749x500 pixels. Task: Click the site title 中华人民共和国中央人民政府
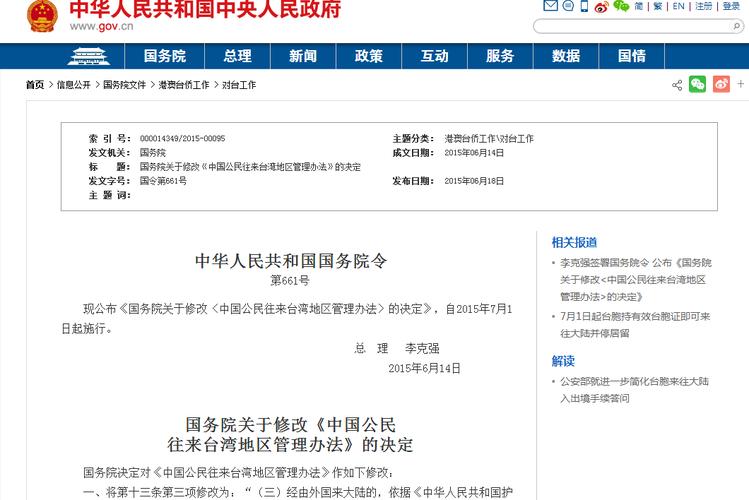(205, 9)
